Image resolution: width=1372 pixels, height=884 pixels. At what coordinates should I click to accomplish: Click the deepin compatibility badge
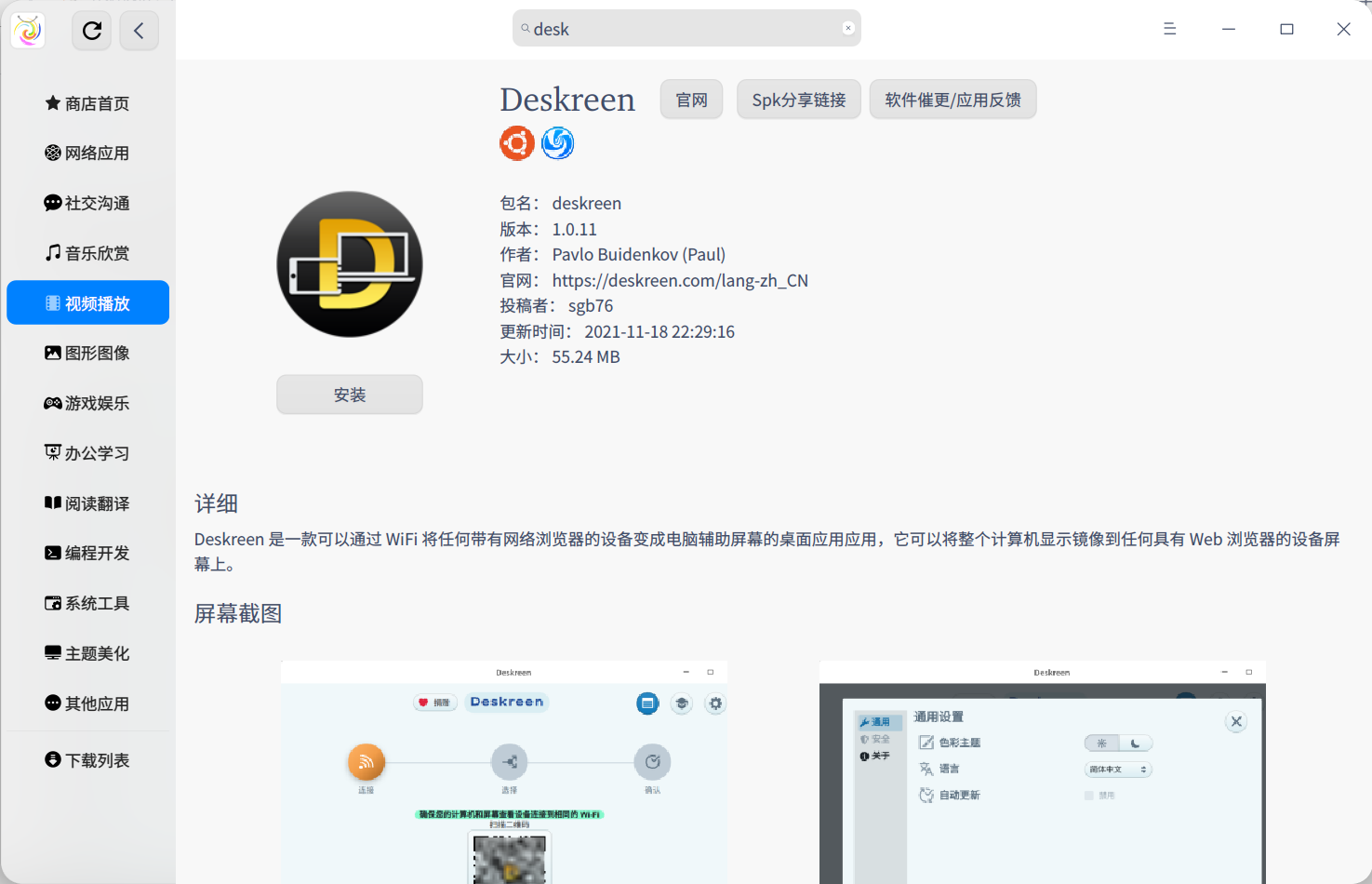(x=558, y=143)
